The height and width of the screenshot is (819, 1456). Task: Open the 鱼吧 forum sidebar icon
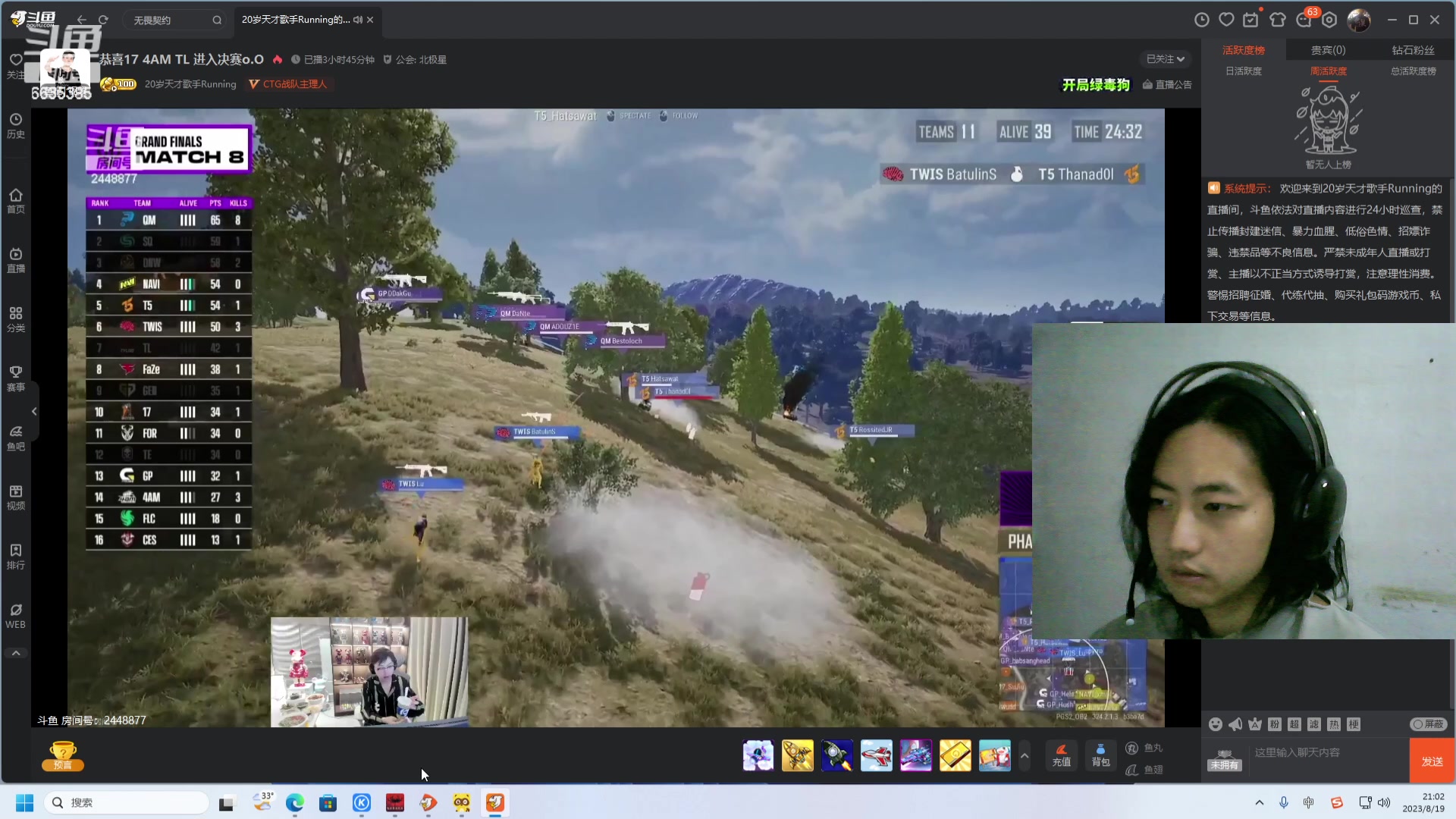[x=16, y=438]
